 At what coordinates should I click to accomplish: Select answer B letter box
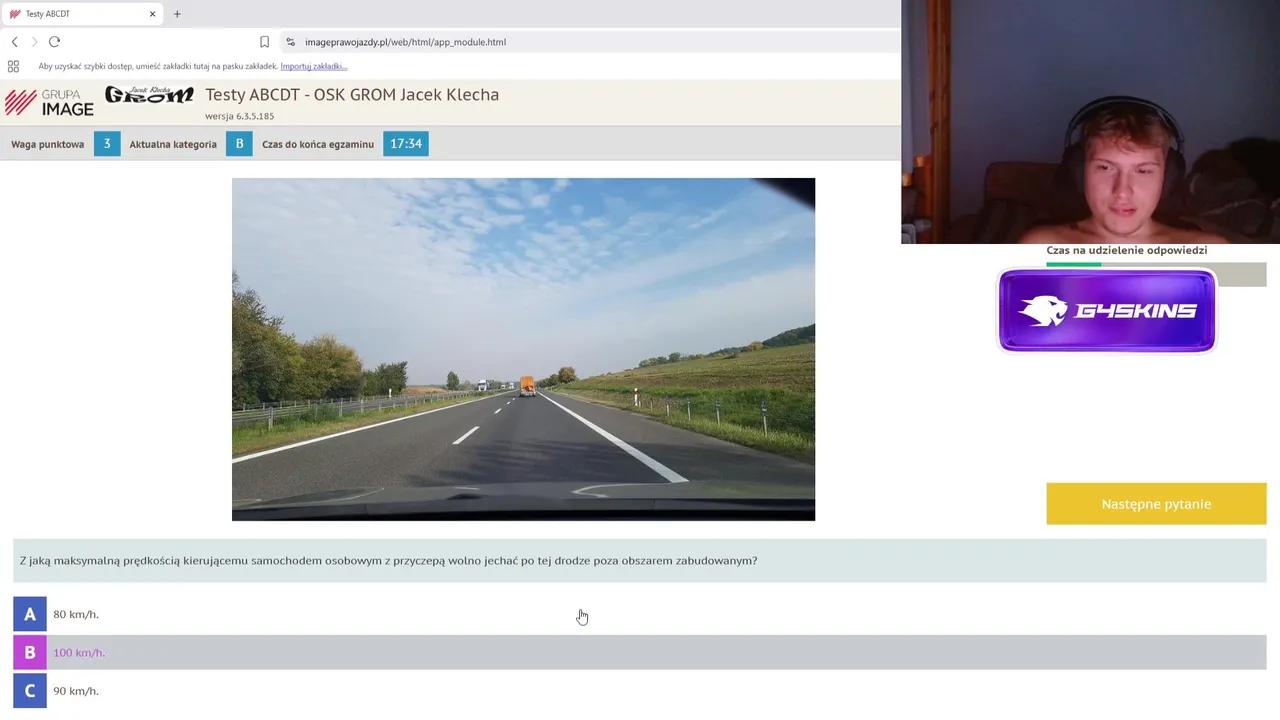pos(30,652)
